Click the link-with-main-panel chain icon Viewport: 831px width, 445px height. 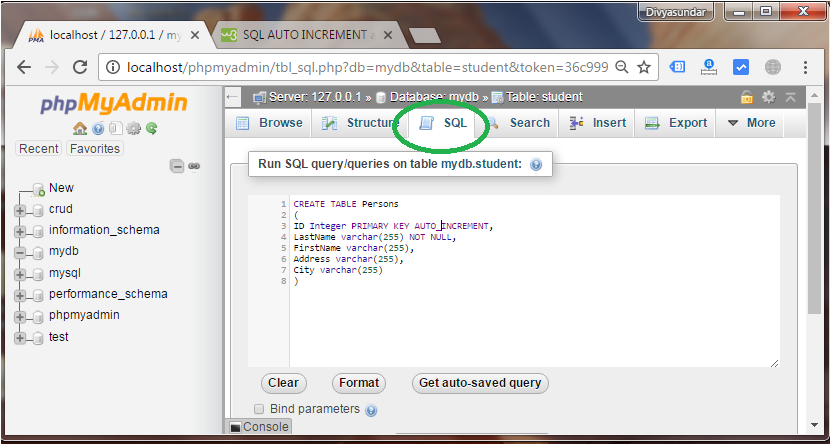click(x=194, y=166)
